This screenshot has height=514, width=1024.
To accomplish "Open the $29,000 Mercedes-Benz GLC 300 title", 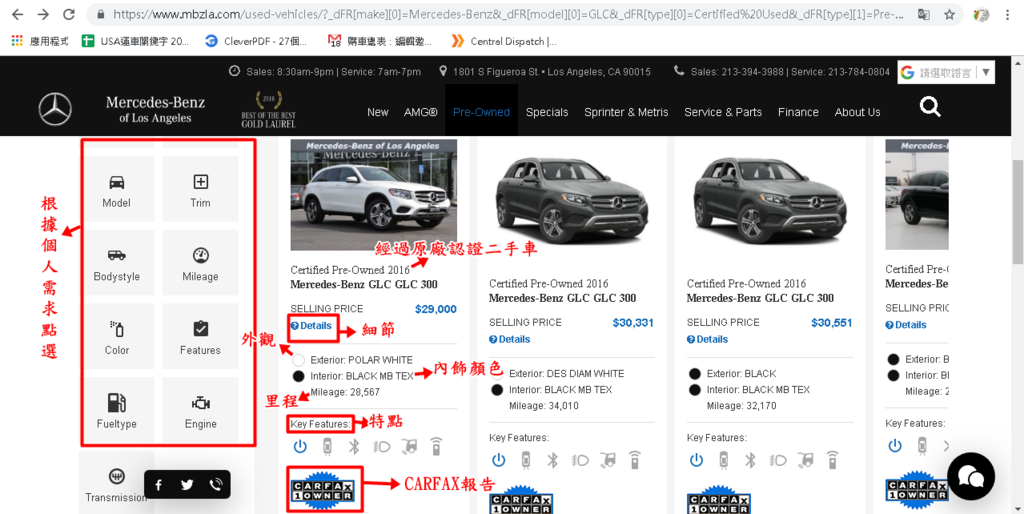I will coord(364,285).
